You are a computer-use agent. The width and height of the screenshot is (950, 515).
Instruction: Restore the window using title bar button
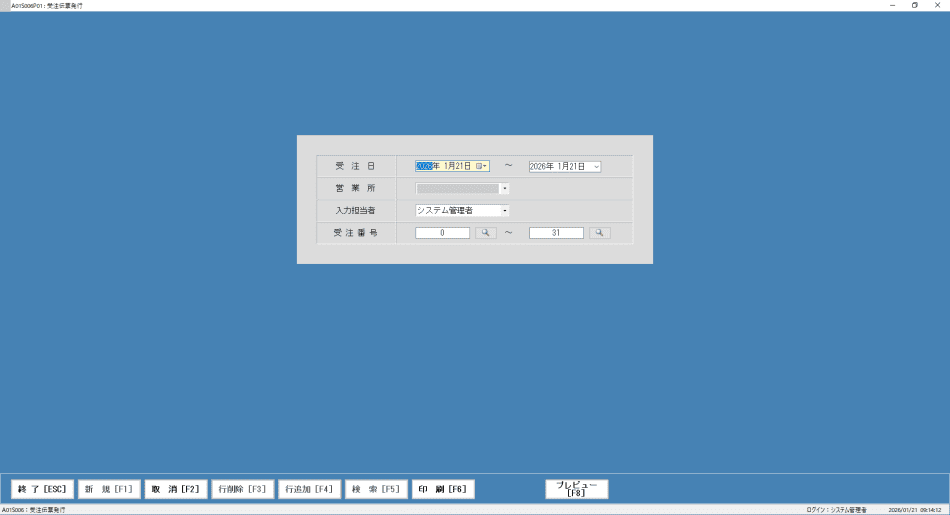tap(914, 5)
